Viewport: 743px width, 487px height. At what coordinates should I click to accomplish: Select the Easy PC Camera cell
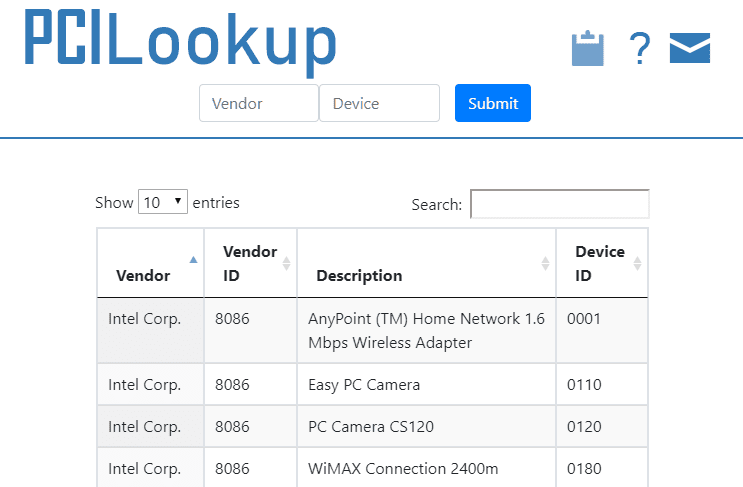click(x=426, y=385)
